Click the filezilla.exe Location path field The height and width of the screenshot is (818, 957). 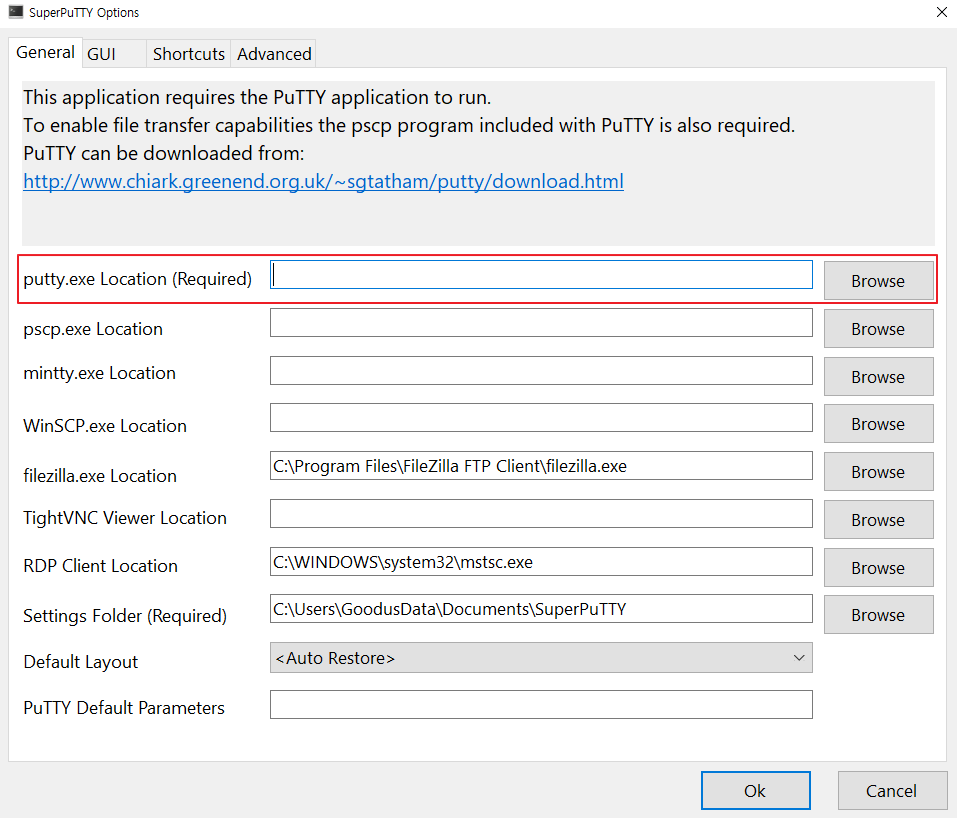click(x=541, y=466)
